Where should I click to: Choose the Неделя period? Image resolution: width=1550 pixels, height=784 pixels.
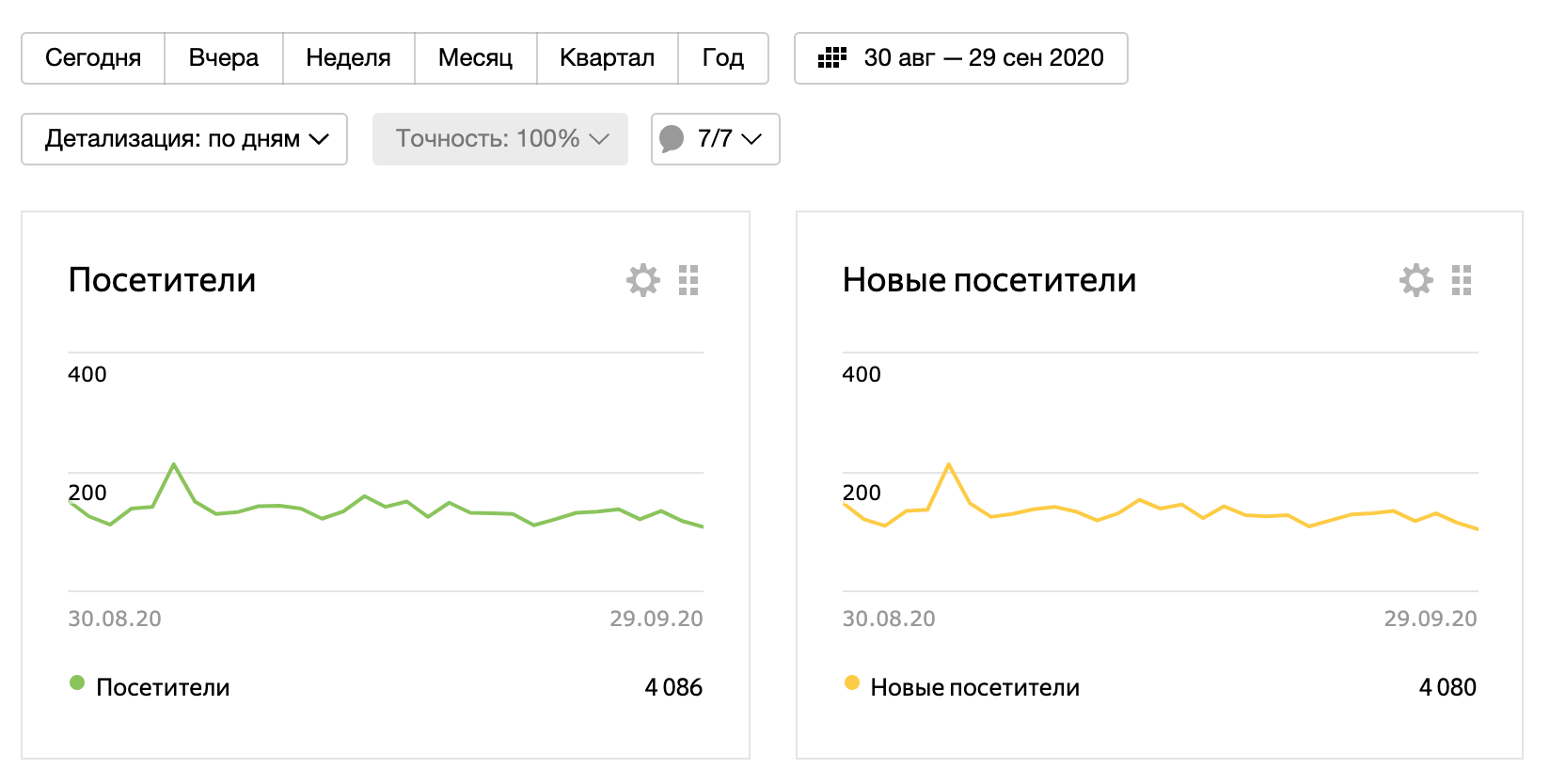(x=348, y=58)
